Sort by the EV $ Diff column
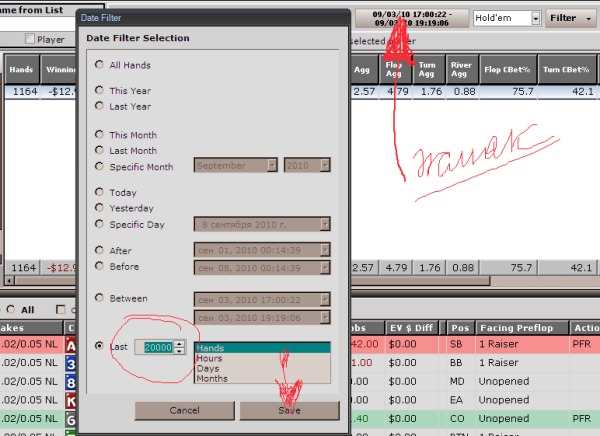The height and width of the screenshot is (436, 600). pyautogui.click(x=412, y=328)
